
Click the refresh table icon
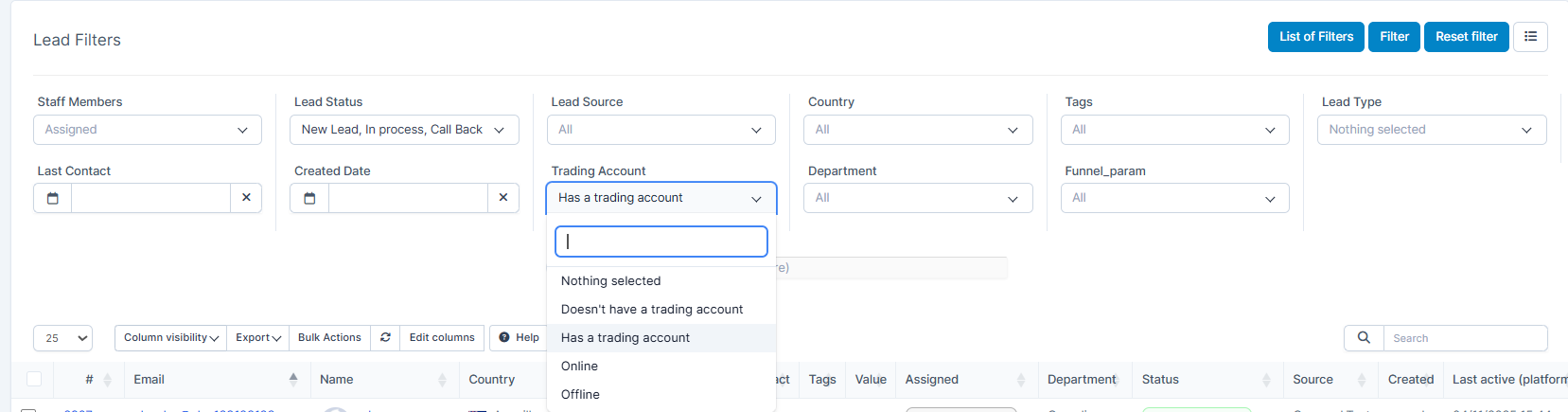[385, 338]
